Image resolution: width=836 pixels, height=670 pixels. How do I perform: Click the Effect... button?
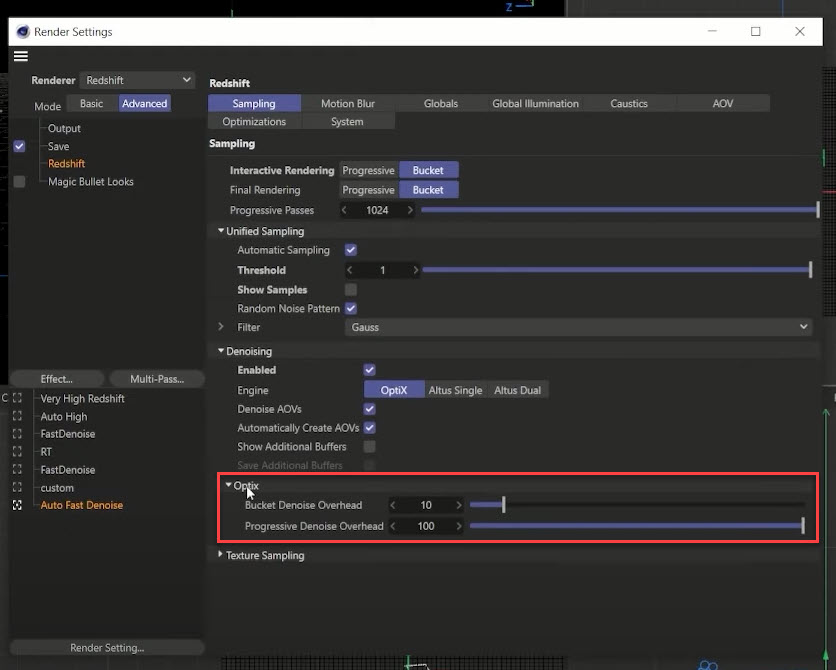[x=57, y=379]
